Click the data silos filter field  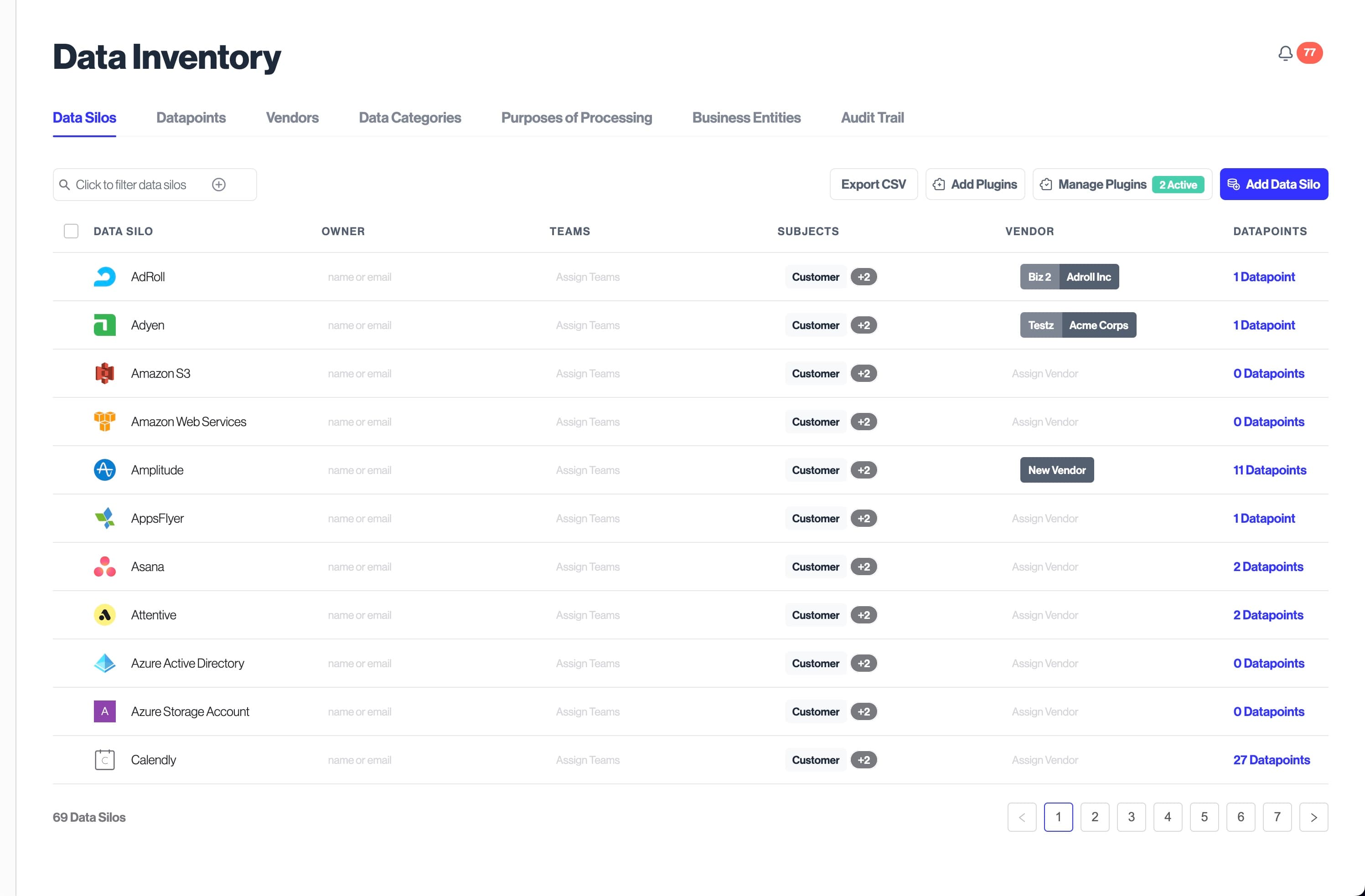(x=155, y=185)
